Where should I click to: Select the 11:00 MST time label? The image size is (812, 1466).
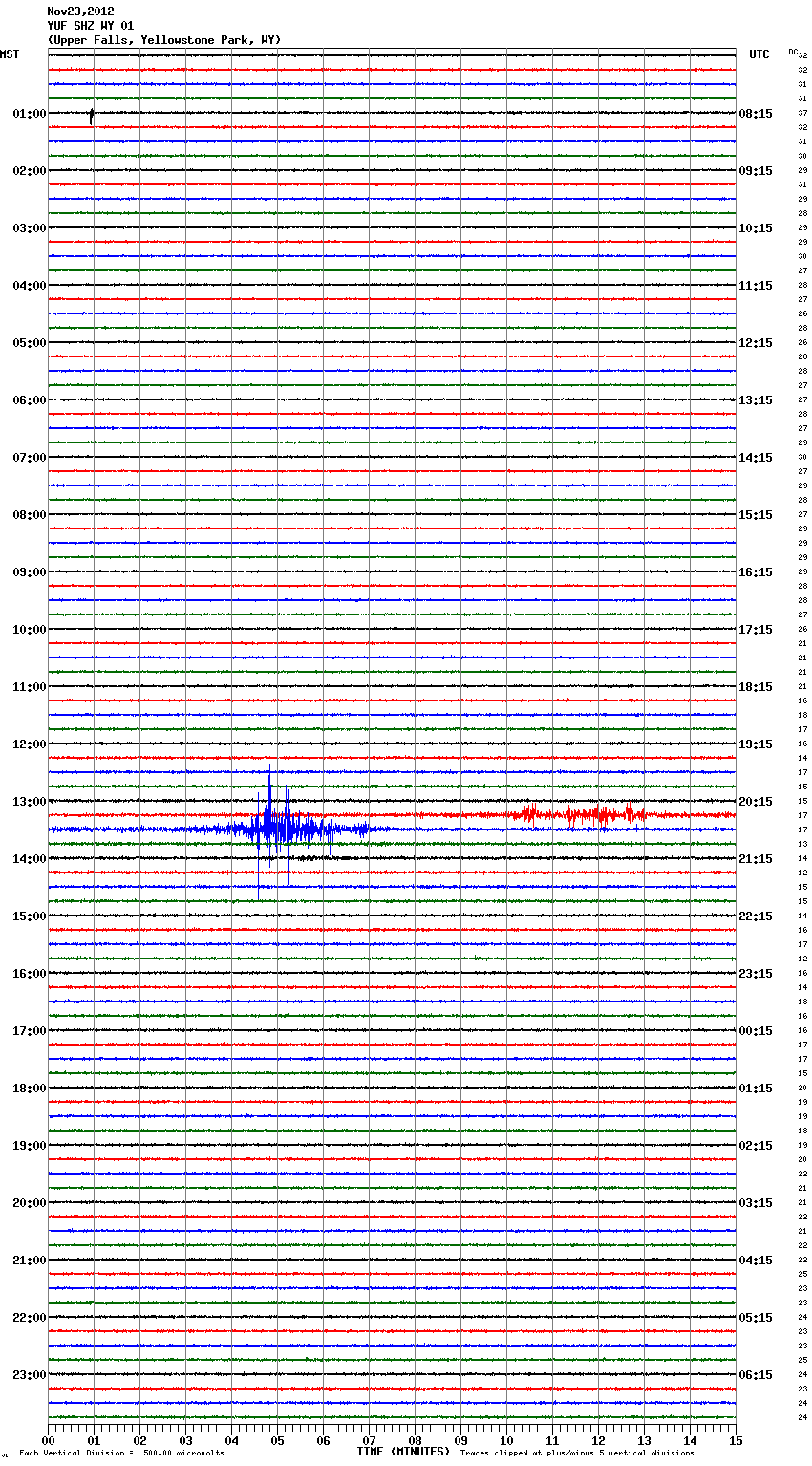(x=29, y=687)
